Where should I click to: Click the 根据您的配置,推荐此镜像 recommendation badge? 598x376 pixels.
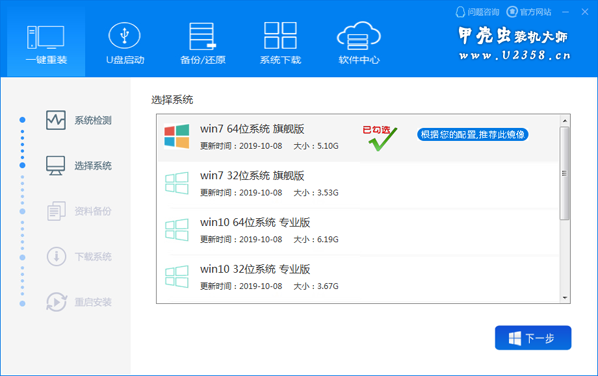[x=473, y=135]
